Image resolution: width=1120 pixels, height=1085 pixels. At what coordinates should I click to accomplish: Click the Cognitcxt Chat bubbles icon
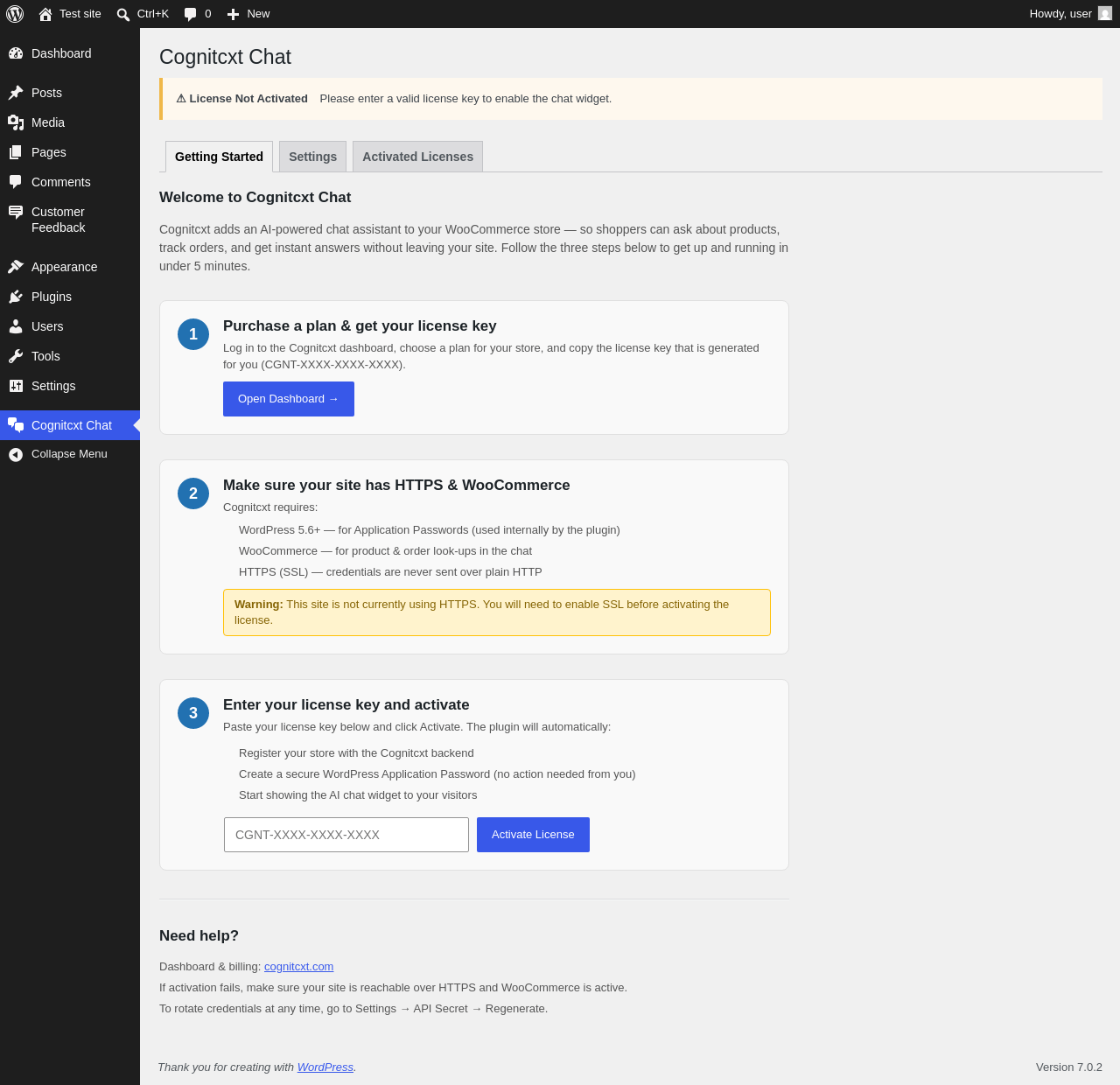point(16,425)
